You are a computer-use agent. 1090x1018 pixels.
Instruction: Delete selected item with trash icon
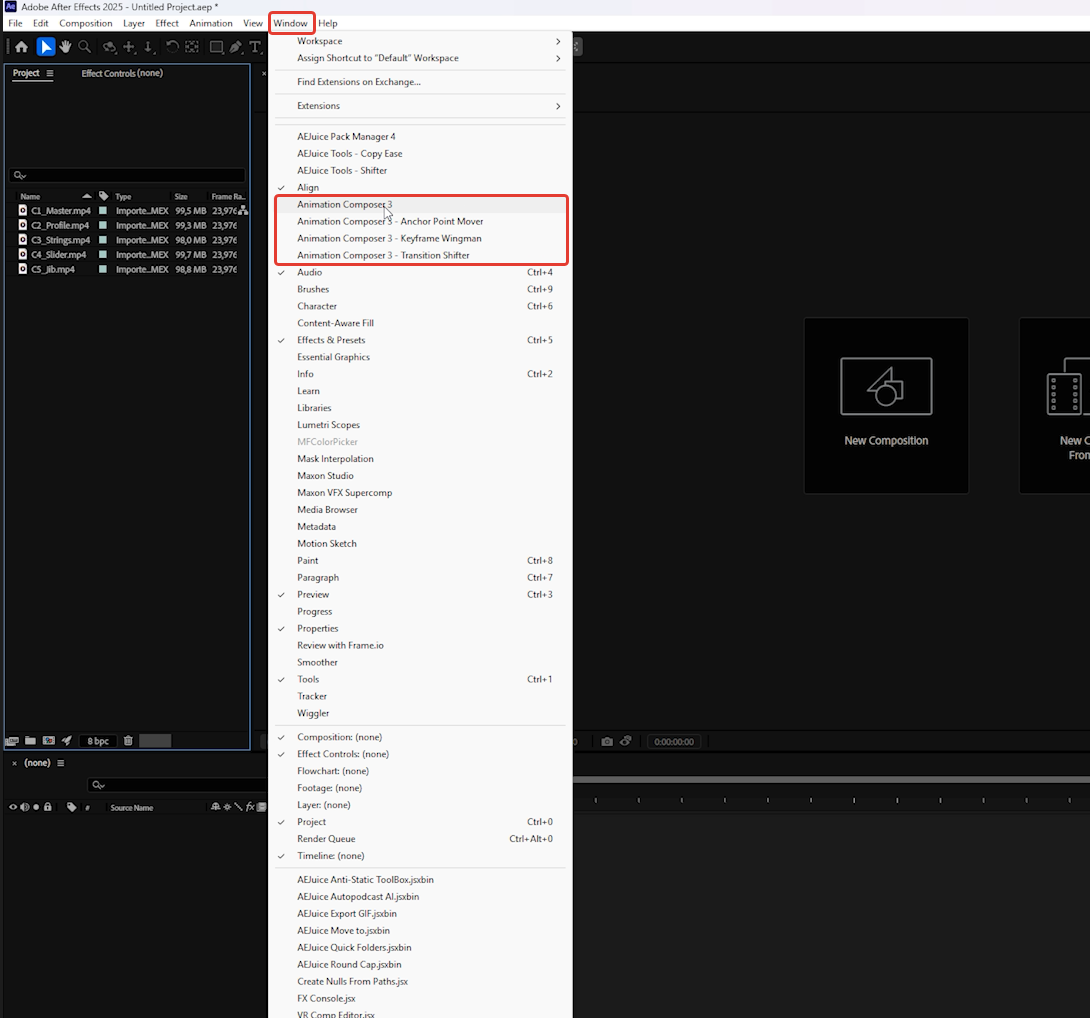(128, 741)
